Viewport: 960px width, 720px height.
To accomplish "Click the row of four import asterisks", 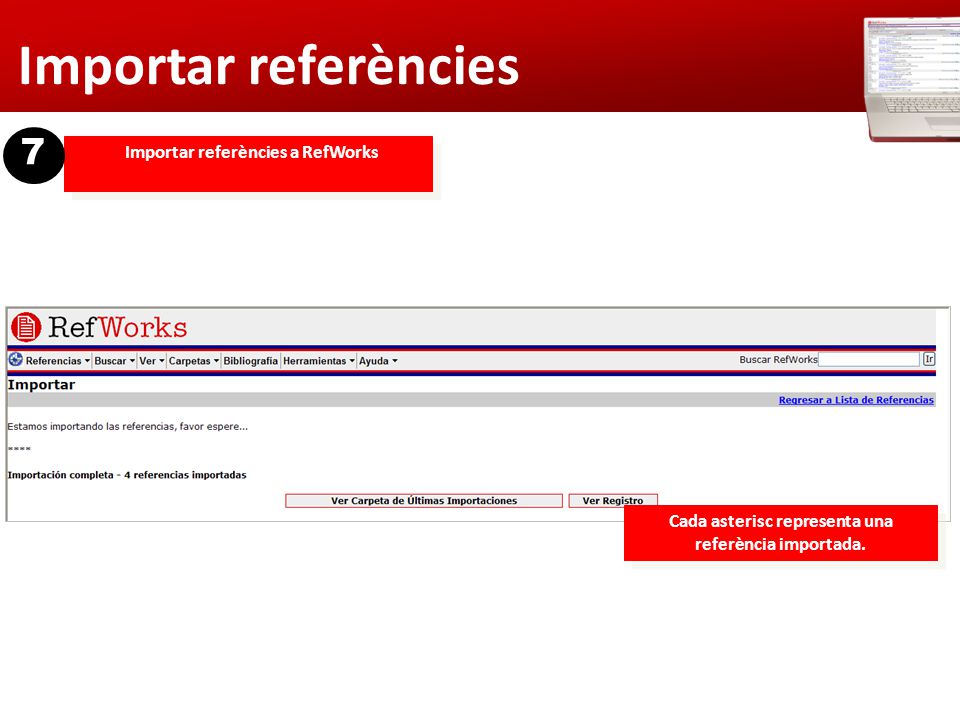I will [19, 449].
